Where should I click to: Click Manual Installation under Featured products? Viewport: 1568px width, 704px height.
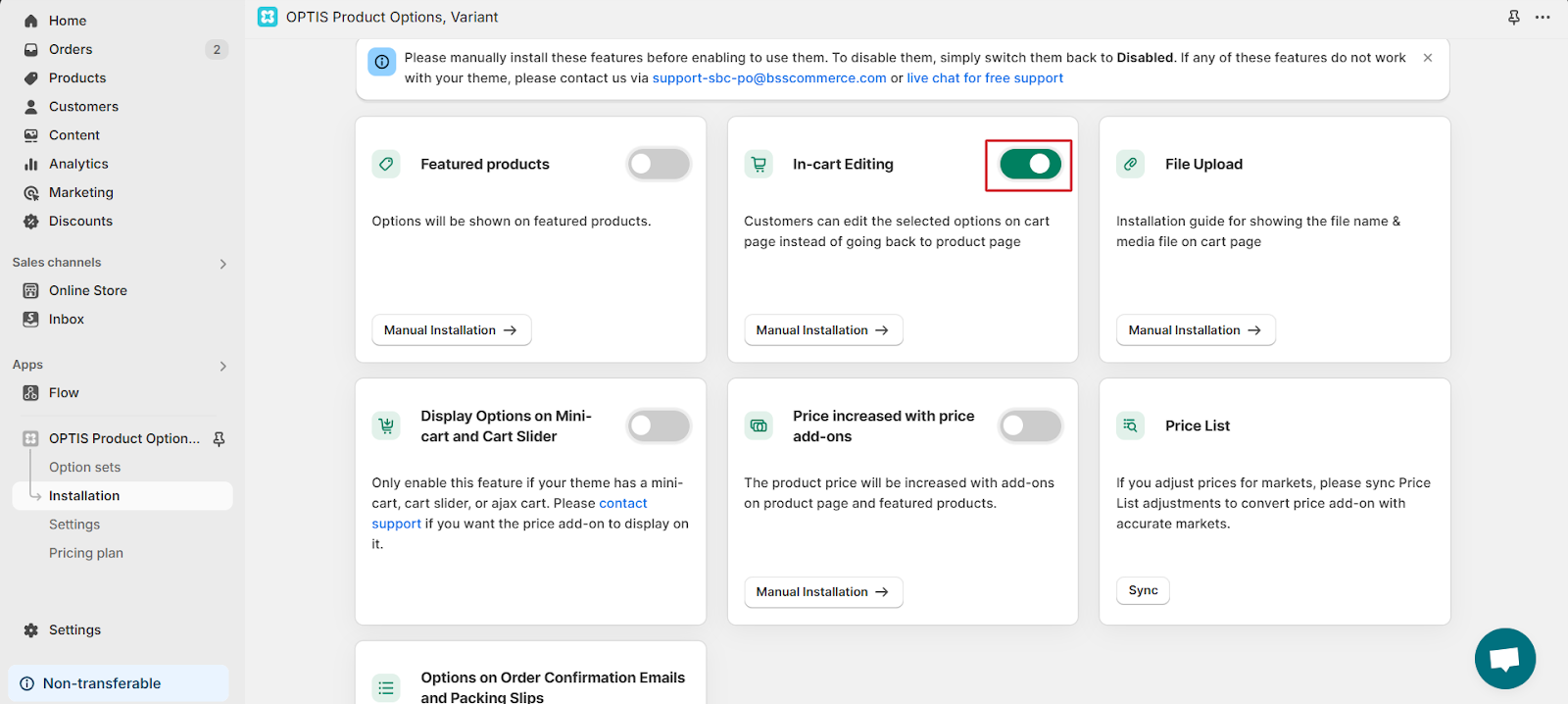452,330
